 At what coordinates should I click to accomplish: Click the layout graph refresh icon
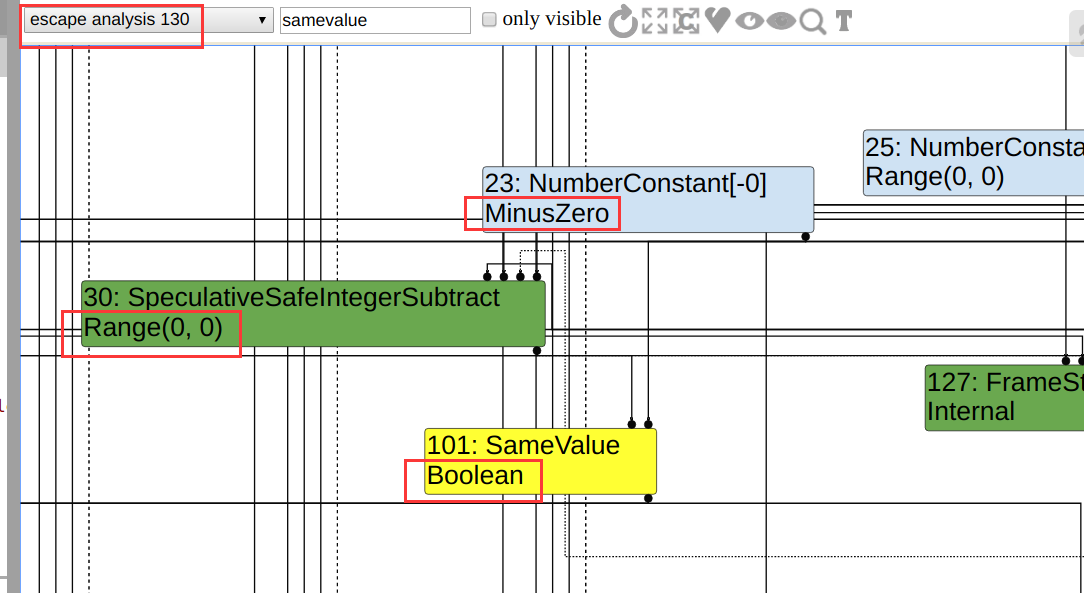623,21
